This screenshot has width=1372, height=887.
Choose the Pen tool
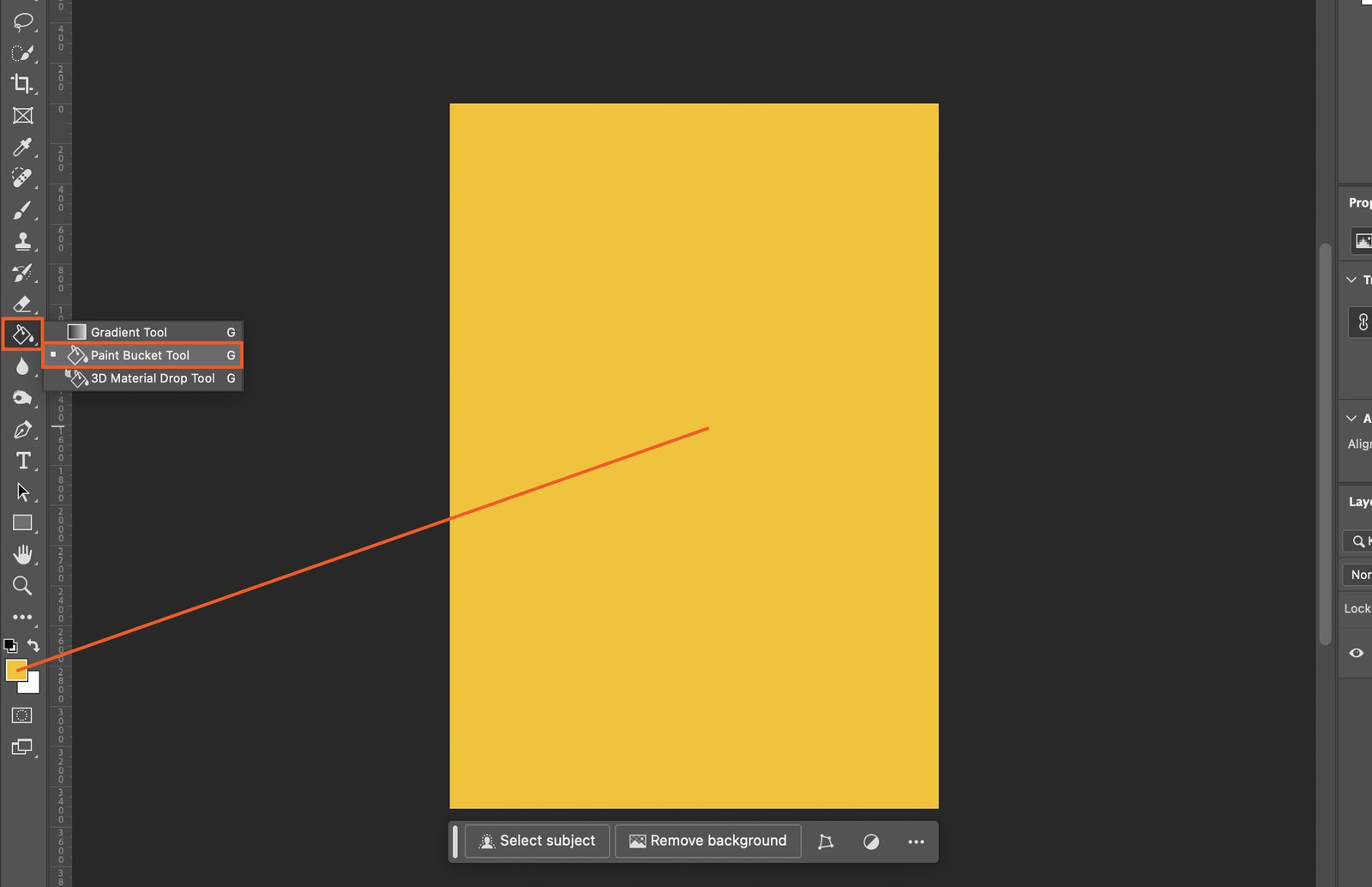pyautogui.click(x=22, y=430)
